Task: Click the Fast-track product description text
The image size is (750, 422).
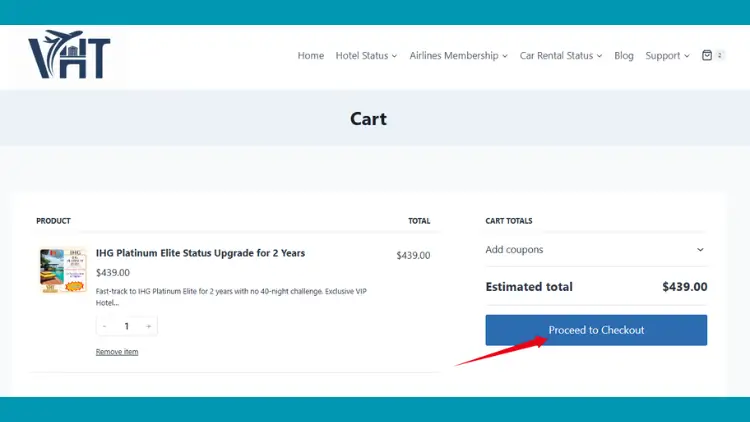Action: pyautogui.click(x=231, y=297)
